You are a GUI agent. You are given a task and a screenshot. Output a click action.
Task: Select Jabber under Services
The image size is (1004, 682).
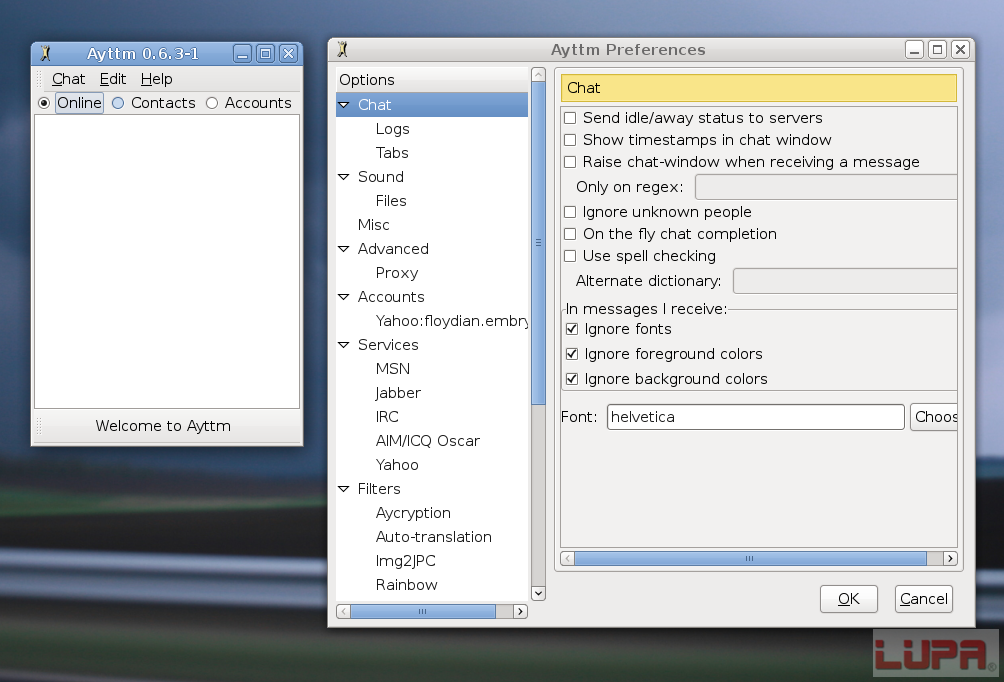[x=398, y=393]
